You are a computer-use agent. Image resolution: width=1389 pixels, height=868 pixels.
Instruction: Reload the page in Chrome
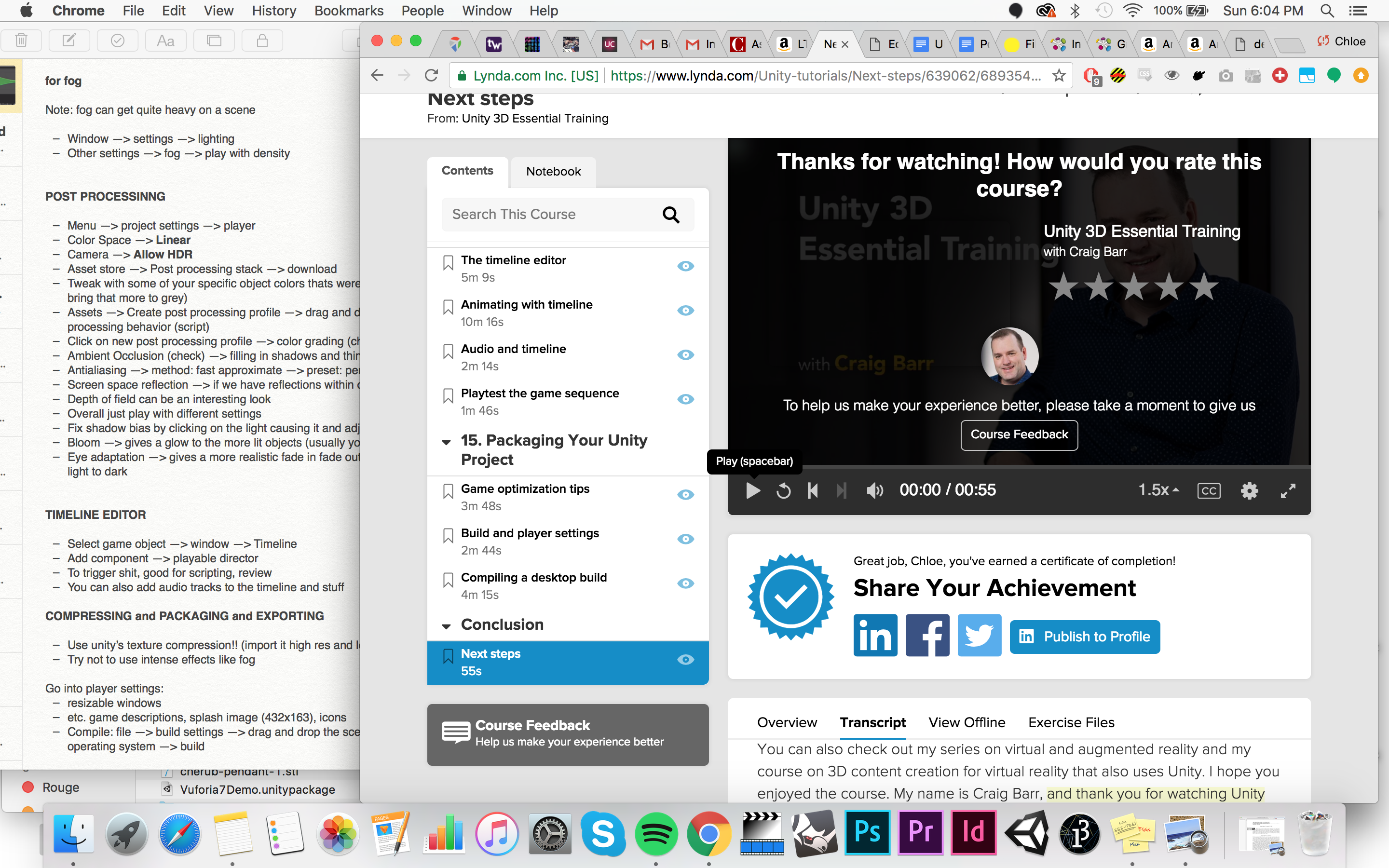(431, 75)
